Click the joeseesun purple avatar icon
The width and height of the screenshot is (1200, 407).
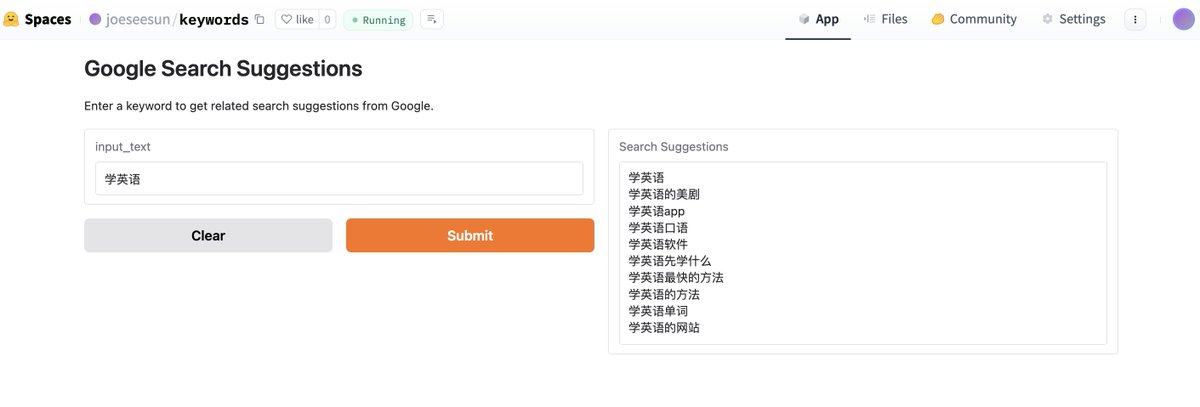coord(96,19)
